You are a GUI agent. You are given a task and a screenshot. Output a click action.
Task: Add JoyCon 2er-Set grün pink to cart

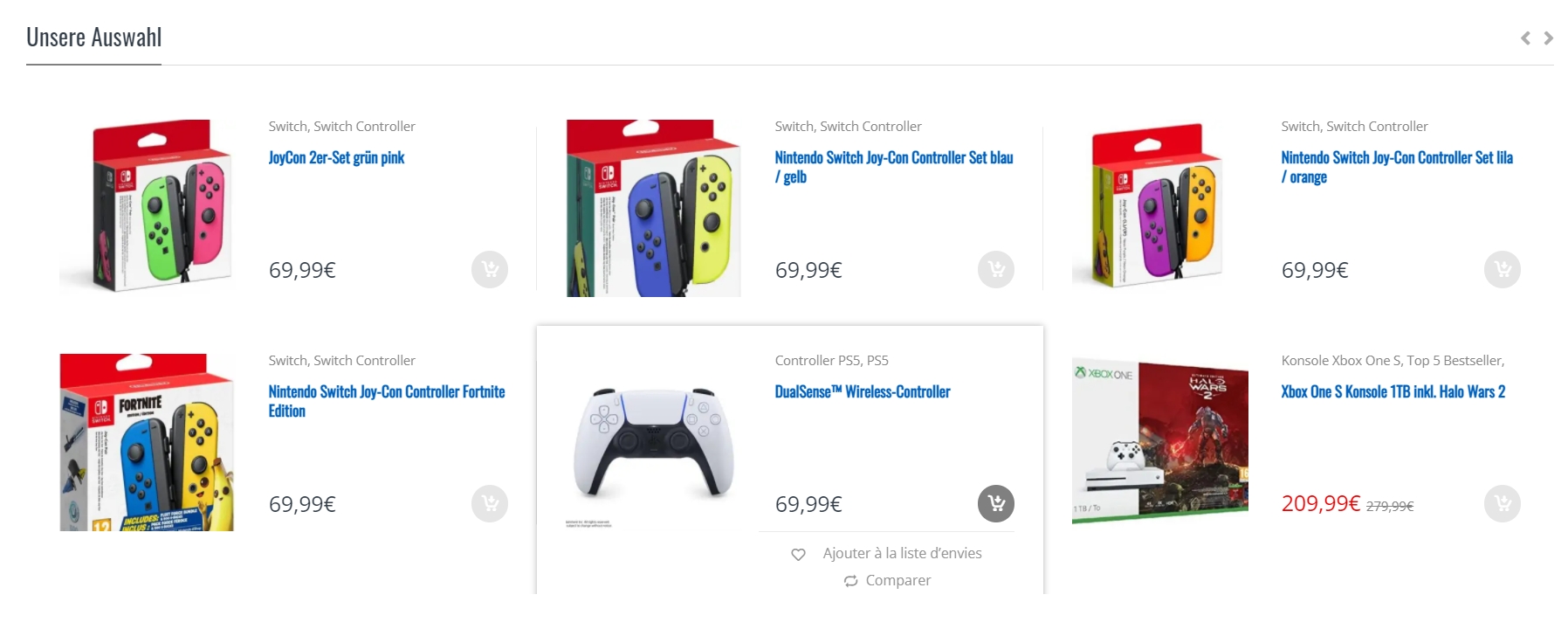coord(490,269)
